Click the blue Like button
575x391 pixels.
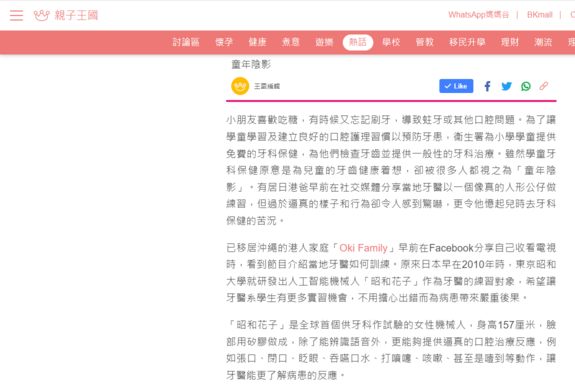456,86
